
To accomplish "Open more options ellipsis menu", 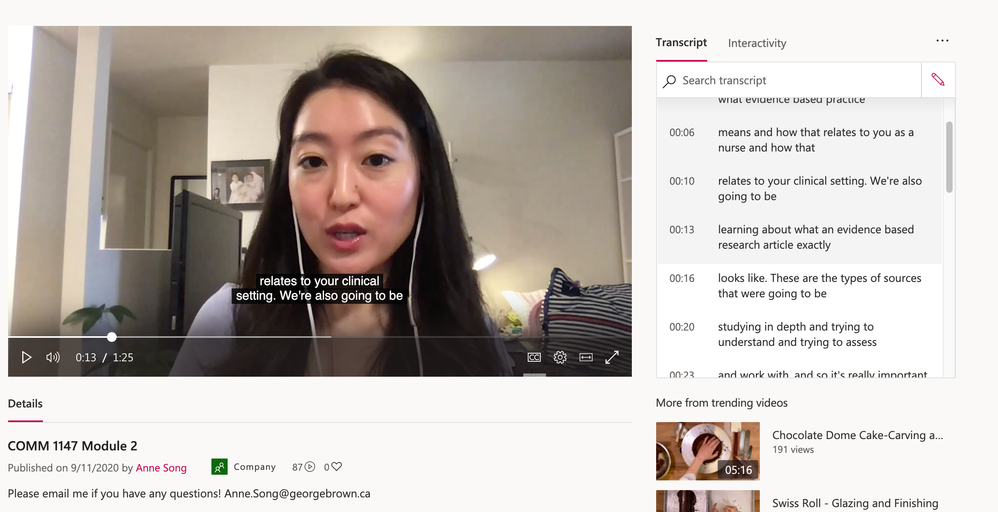I will tap(942, 41).
